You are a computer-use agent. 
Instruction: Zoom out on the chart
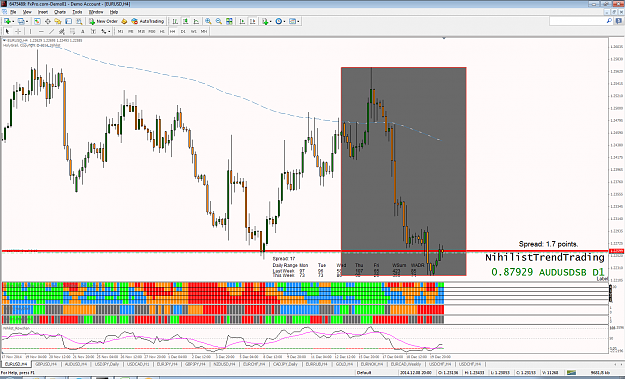219,21
